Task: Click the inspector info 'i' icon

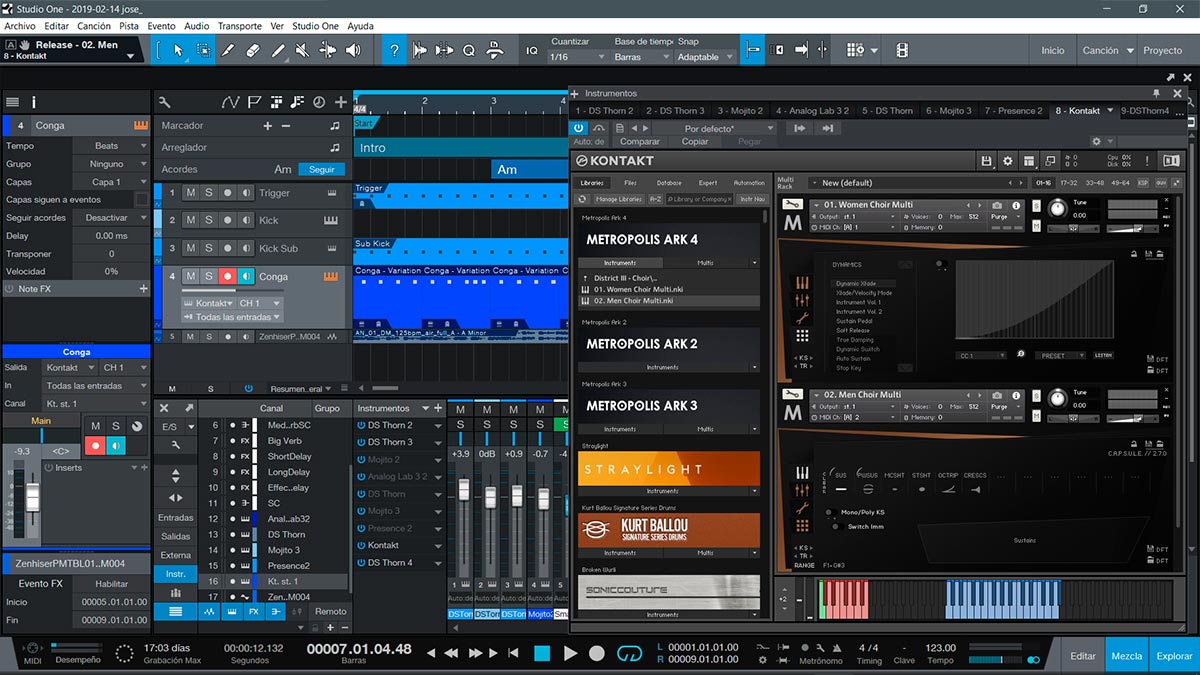Action: click(33, 102)
